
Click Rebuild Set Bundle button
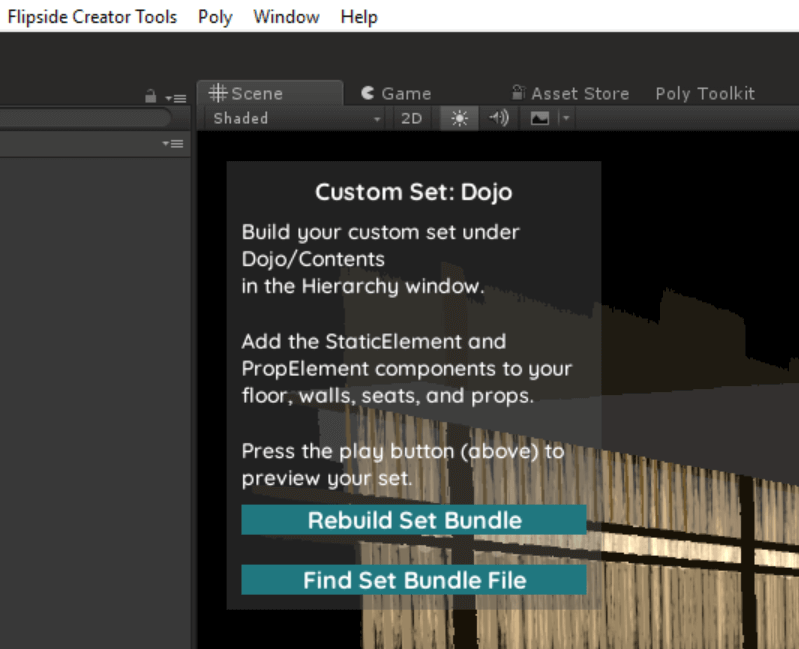(414, 520)
